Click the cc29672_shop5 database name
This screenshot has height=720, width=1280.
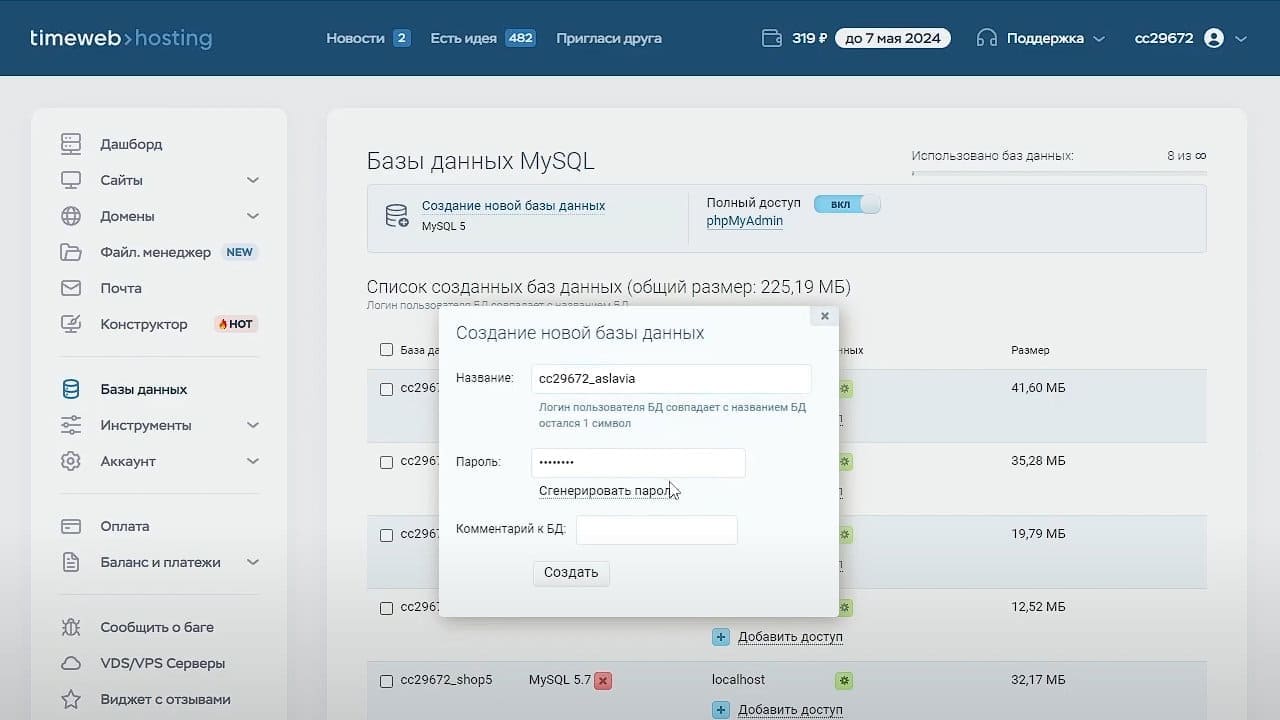[x=446, y=680]
